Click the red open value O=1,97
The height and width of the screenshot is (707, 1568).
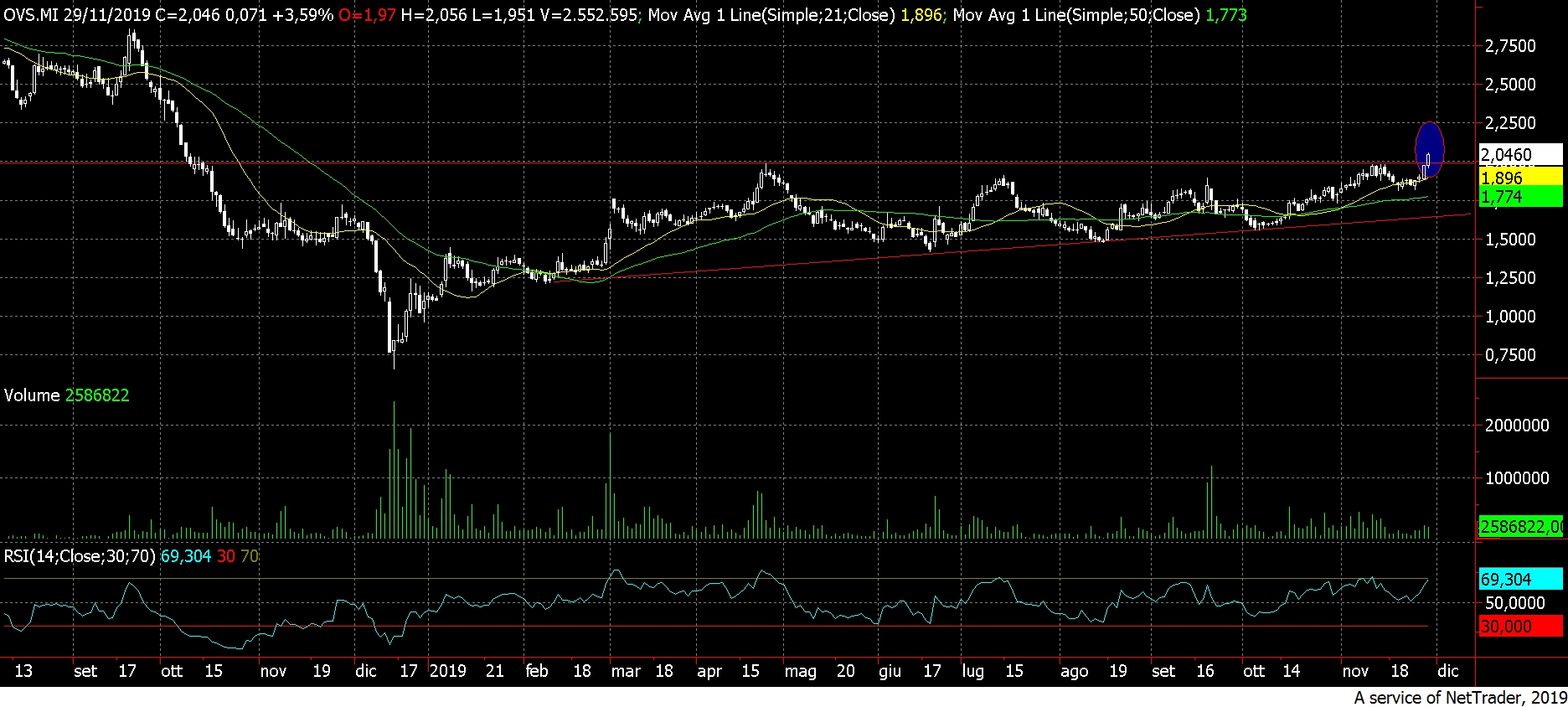(x=367, y=15)
